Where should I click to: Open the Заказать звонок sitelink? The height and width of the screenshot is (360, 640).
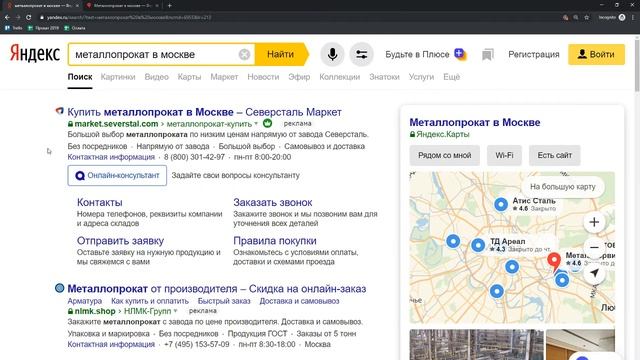pyautogui.click(x=273, y=202)
